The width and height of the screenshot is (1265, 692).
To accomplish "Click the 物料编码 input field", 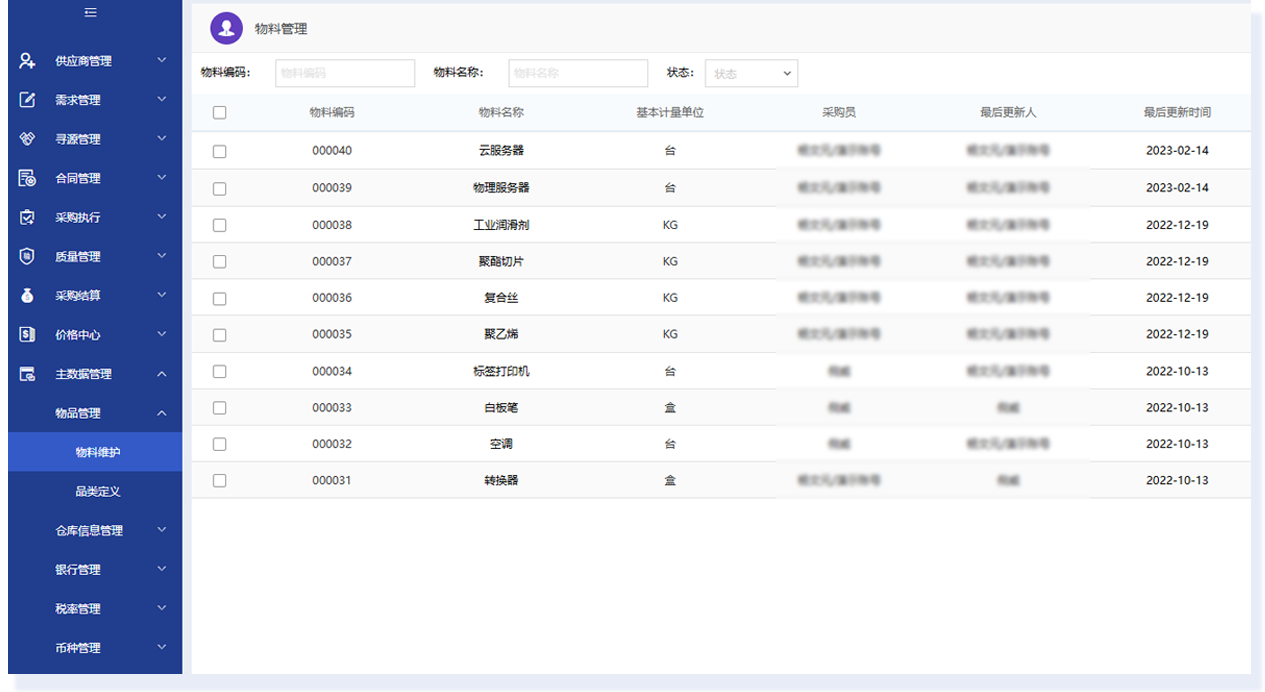I will point(345,73).
